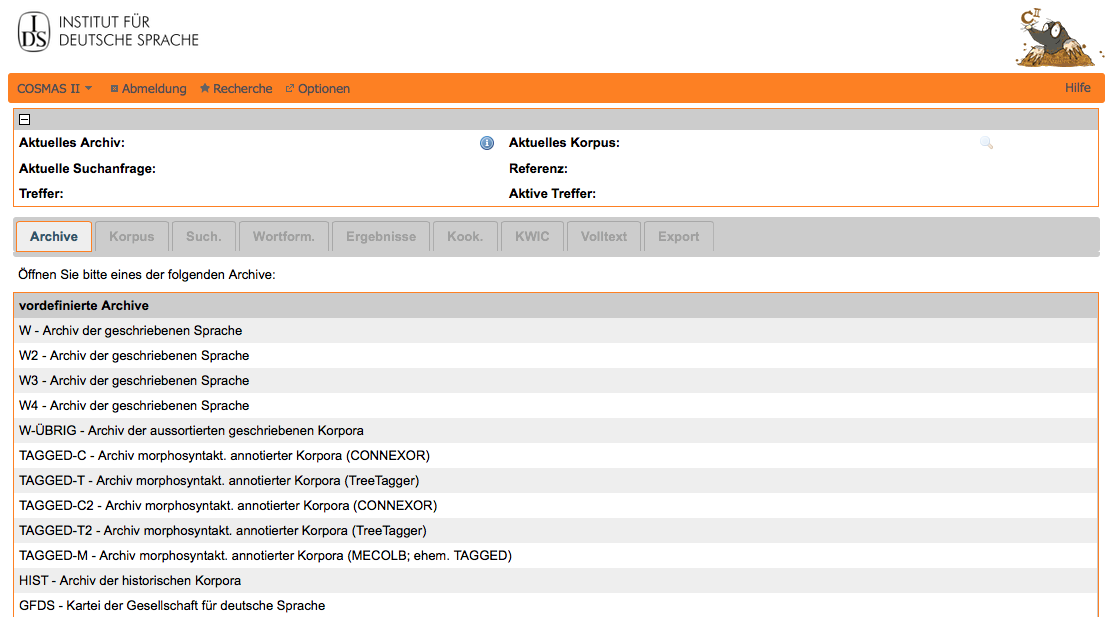Click the COSMAS II mole mascot image

pos(1058,36)
